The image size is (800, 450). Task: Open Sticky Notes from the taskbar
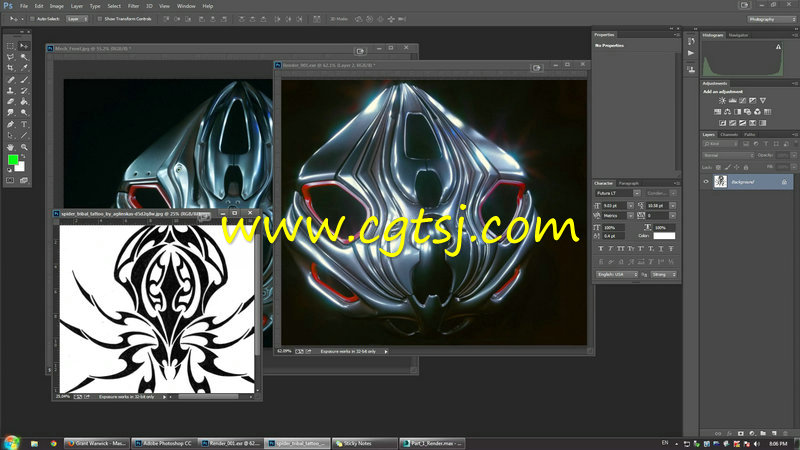click(x=365, y=443)
